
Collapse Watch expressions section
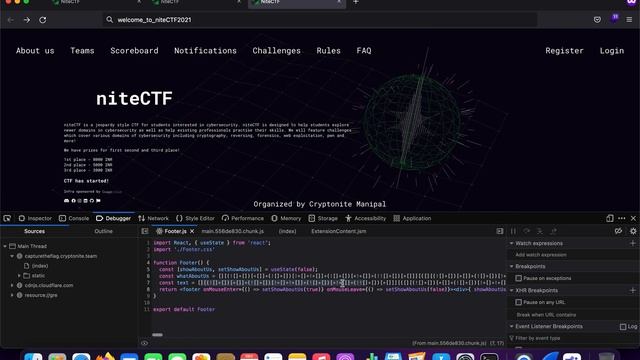(511, 243)
